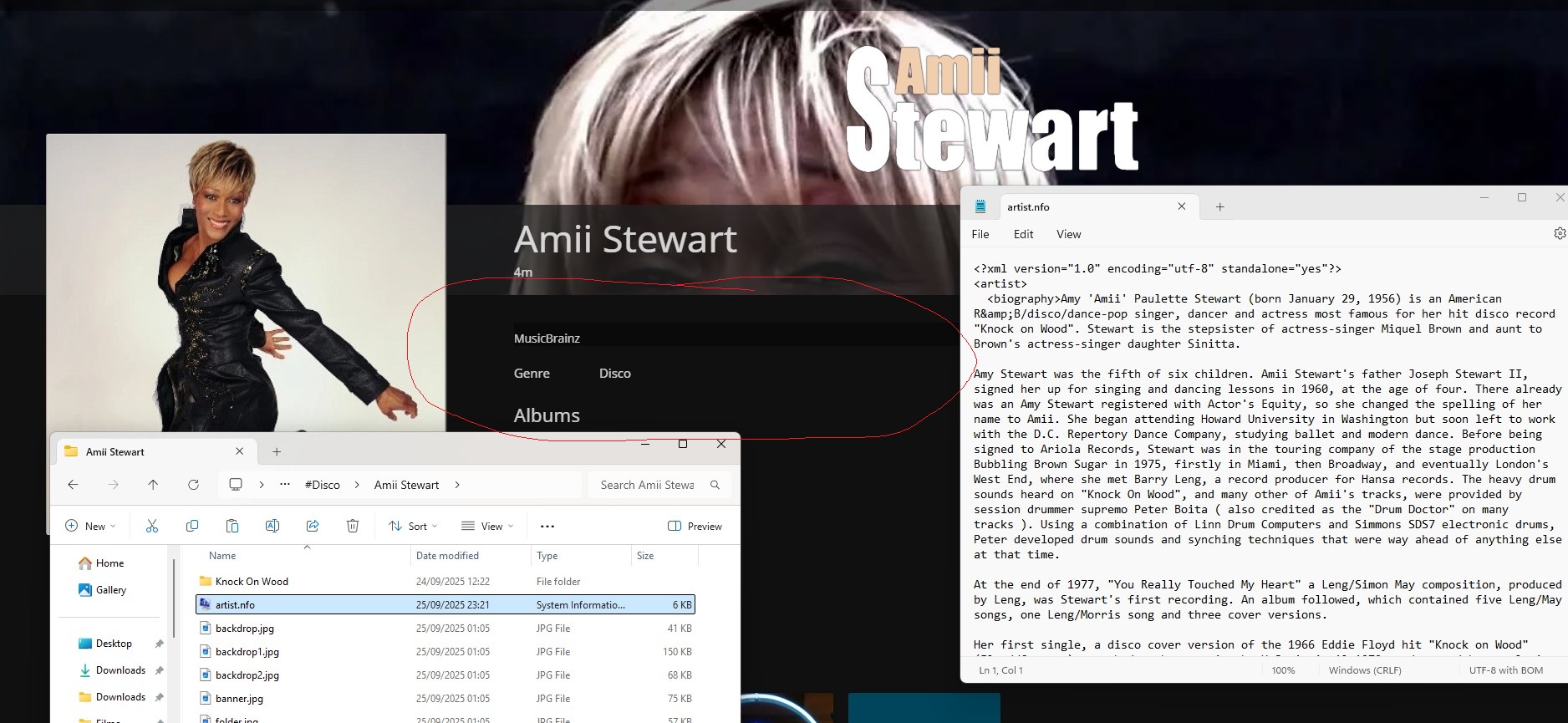Click the Rename icon in Explorer toolbar
Screen dimensions: 1568x723
[272, 526]
